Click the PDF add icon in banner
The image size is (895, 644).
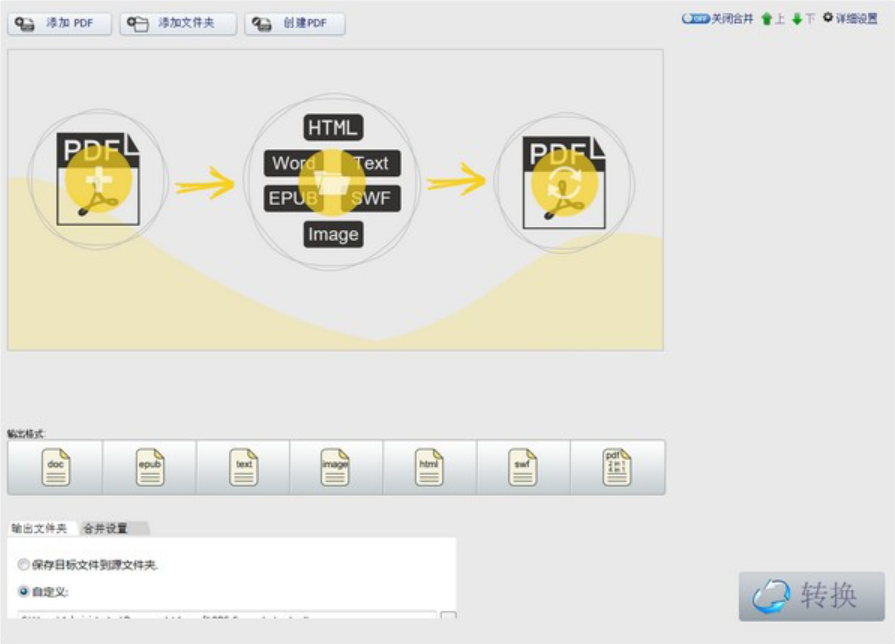click(x=98, y=179)
